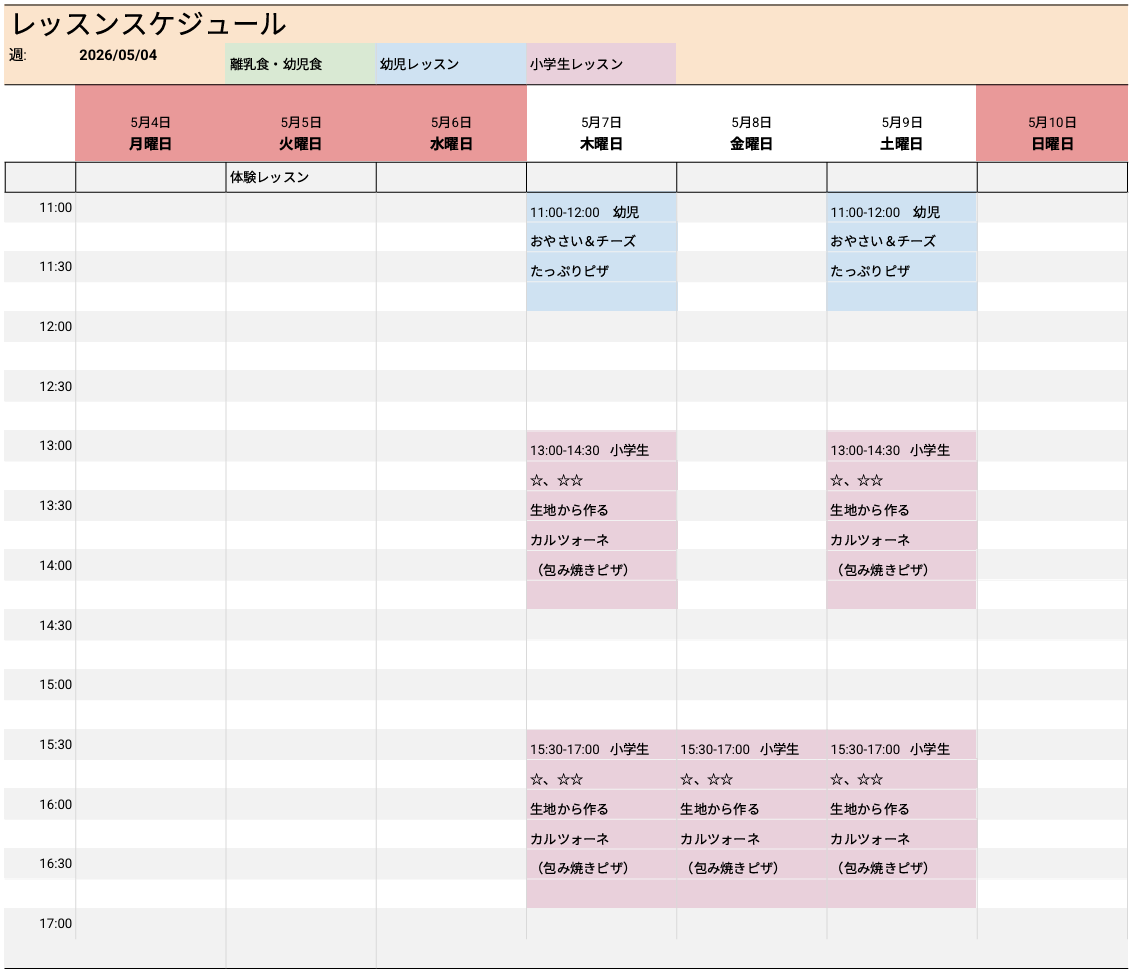
Task: Click the pink 小学生レッスン legend swatch
Action: 600,64
